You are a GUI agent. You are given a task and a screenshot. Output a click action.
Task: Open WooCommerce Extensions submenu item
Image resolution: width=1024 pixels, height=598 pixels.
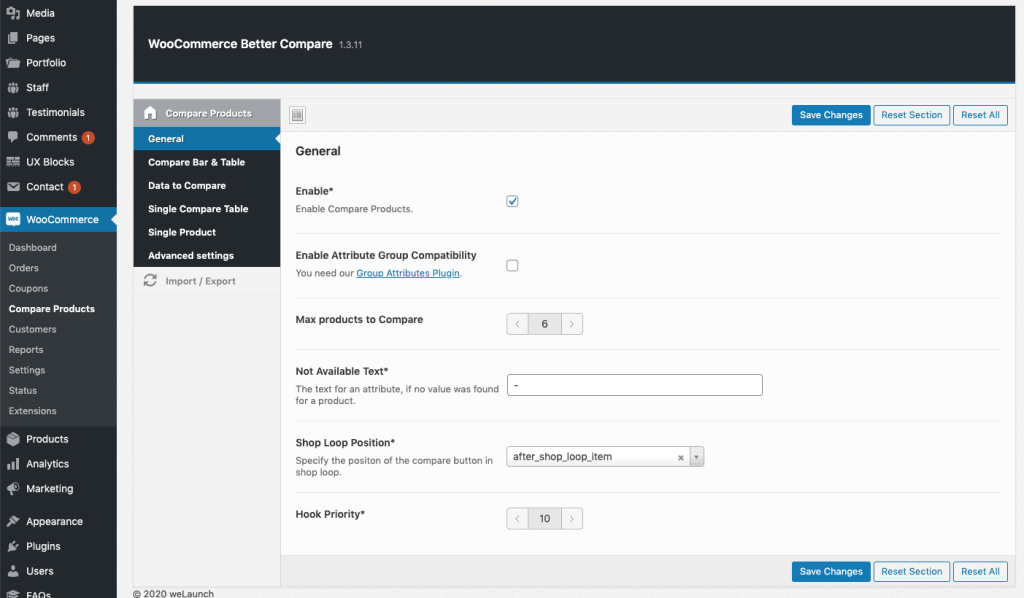point(33,411)
